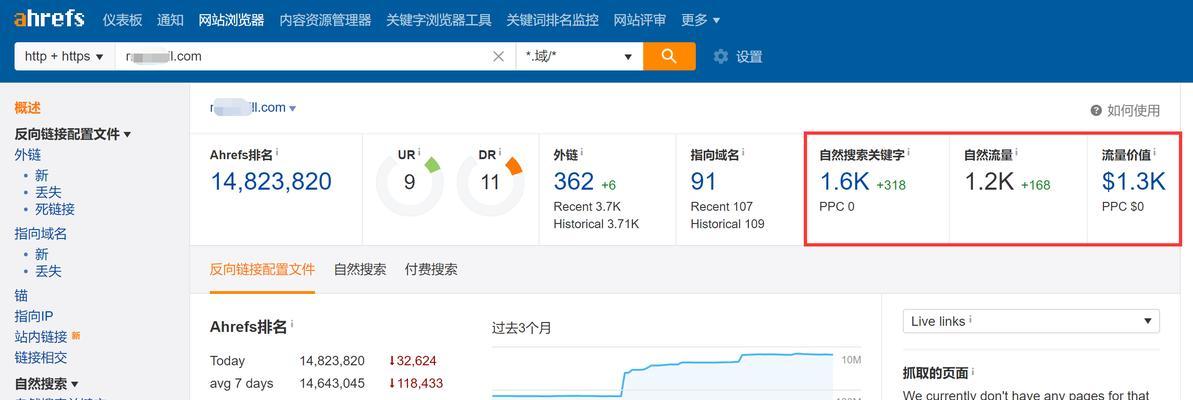Click info icon beside Ahrefs排名 metric header
Screen dimensions: 1193x400
tap(277, 152)
